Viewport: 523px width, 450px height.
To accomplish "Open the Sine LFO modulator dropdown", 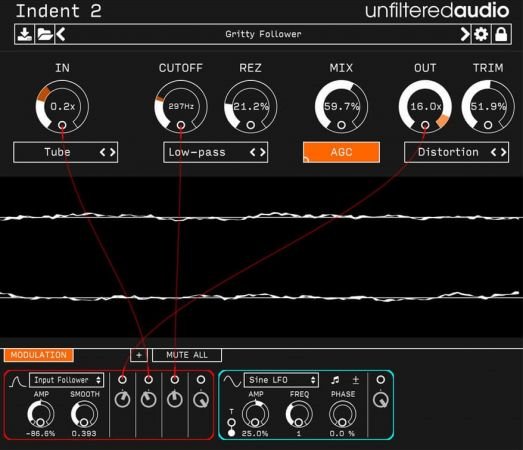I will click(281, 380).
